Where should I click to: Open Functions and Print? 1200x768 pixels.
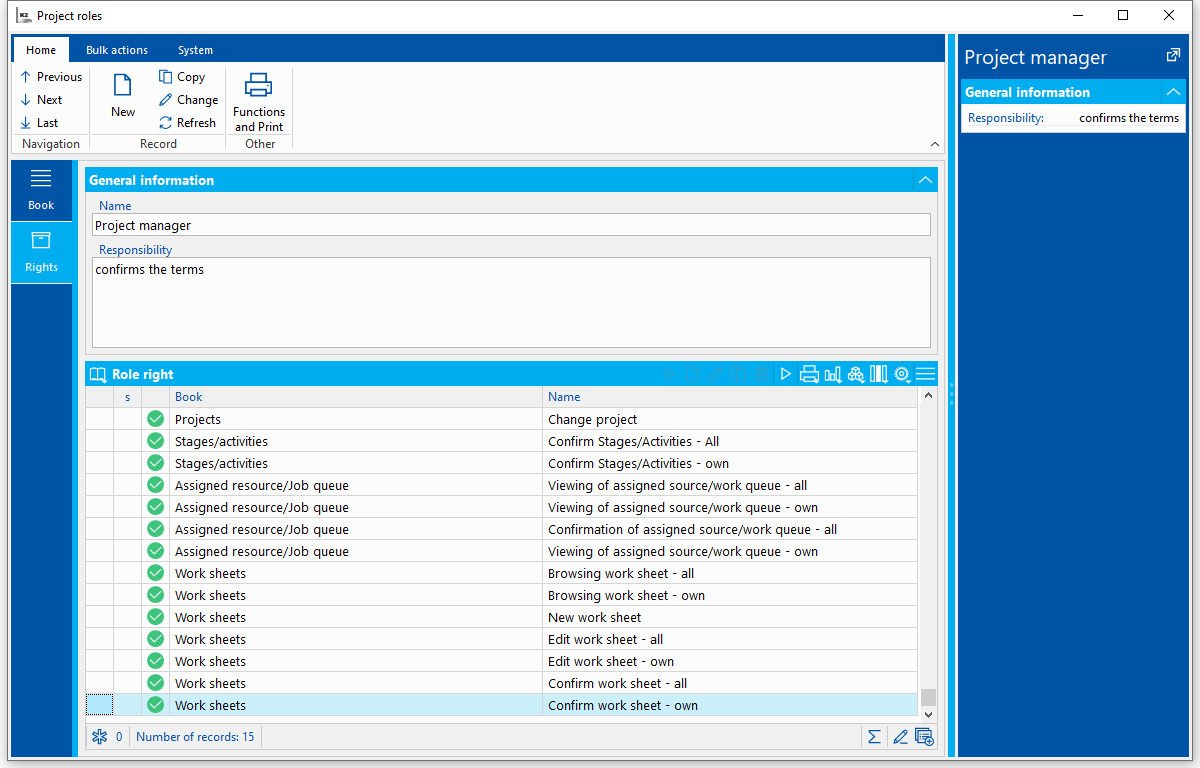(x=259, y=102)
